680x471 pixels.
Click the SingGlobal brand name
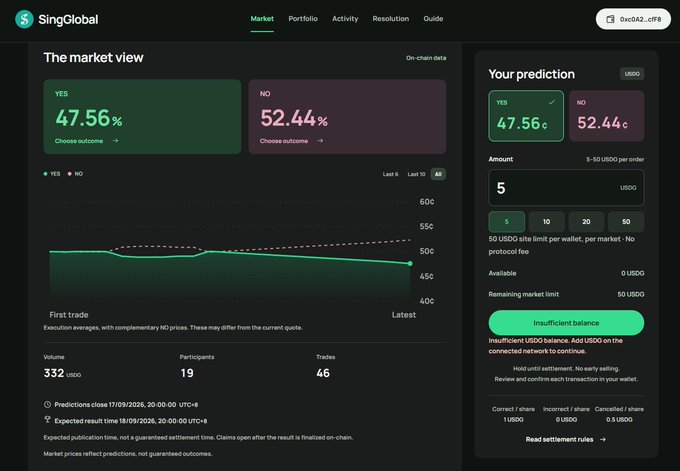pos(68,20)
